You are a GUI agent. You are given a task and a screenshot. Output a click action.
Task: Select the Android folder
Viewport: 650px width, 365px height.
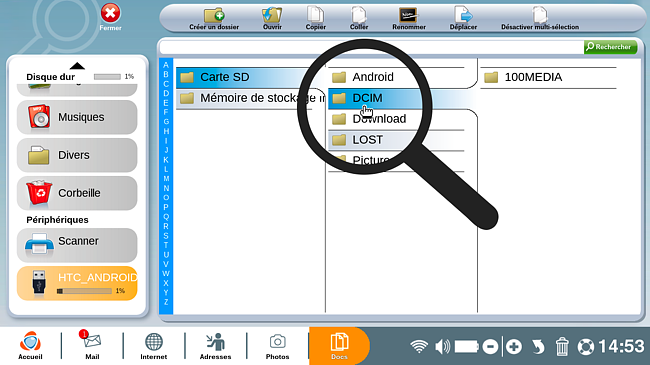[396, 77]
